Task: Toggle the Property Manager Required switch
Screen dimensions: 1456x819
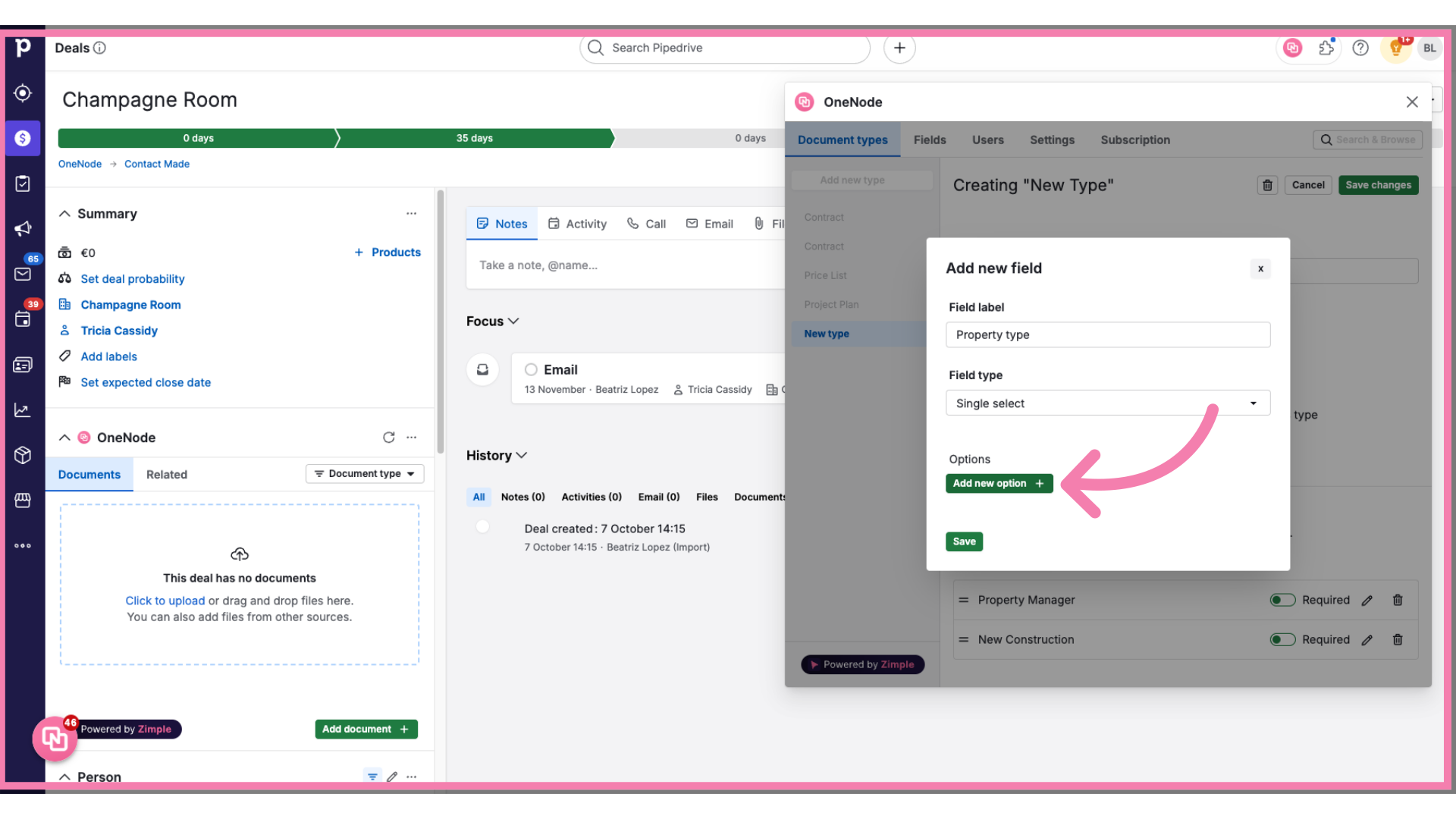Action: (x=1282, y=599)
